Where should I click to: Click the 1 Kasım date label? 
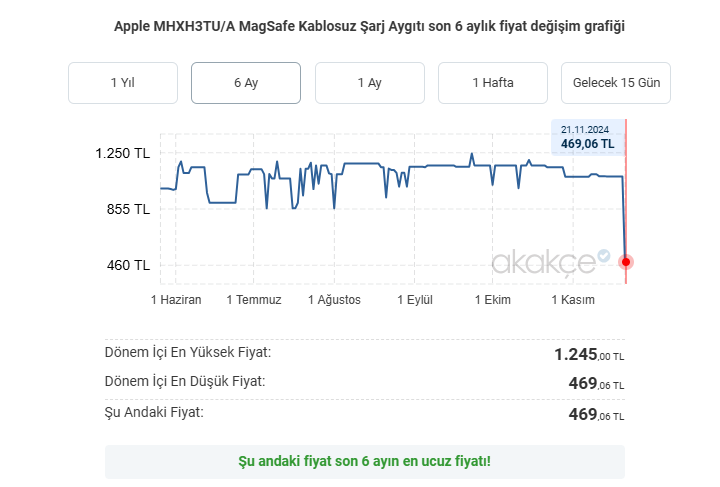click(x=573, y=300)
